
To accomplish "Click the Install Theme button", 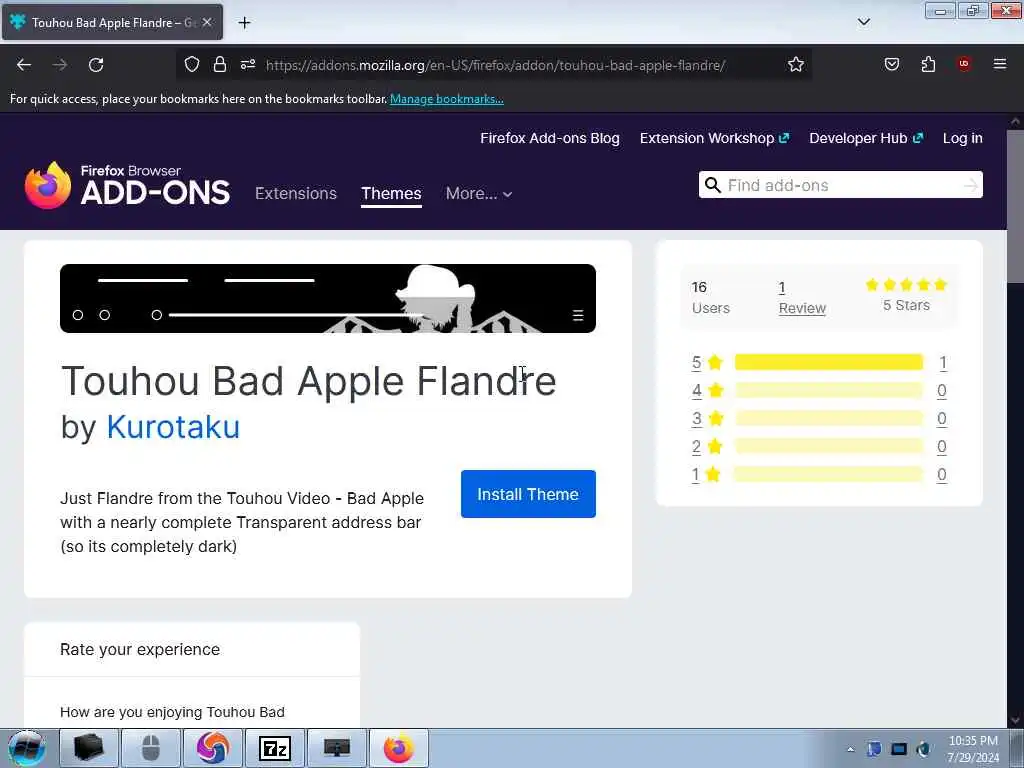I will click(528, 494).
